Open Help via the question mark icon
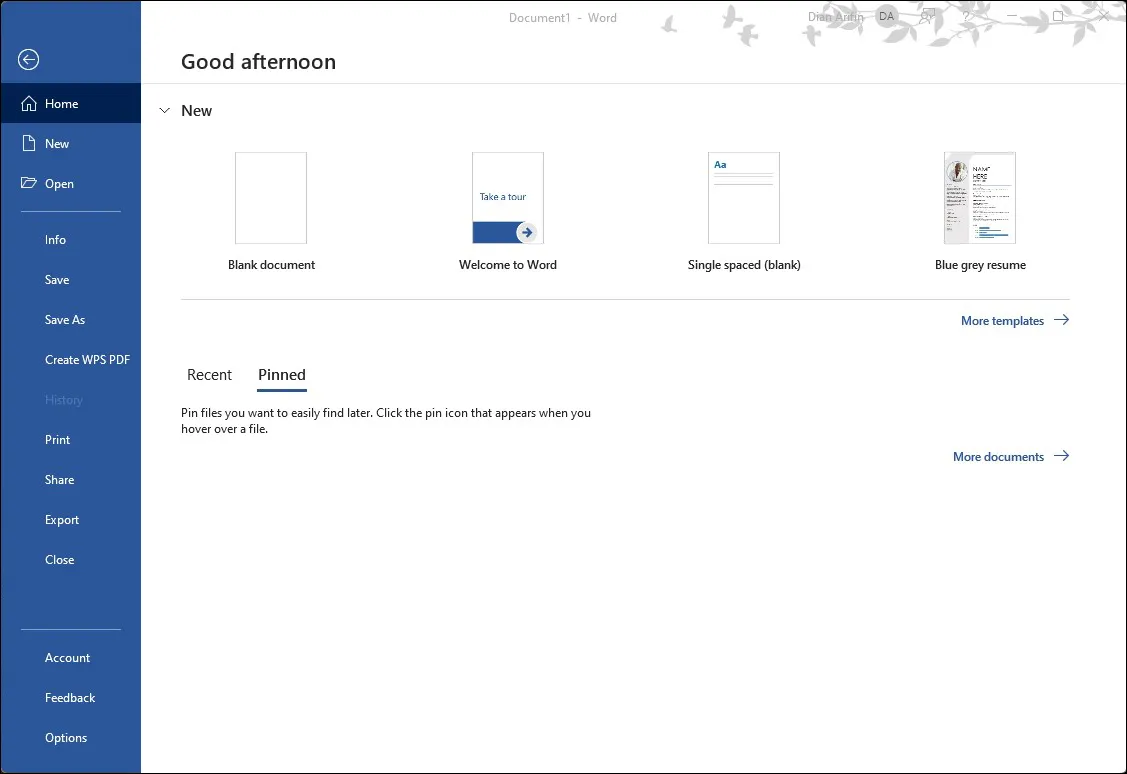Image resolution: width=1127 pixels, height=774 pixels. click(x=969, y=17)
